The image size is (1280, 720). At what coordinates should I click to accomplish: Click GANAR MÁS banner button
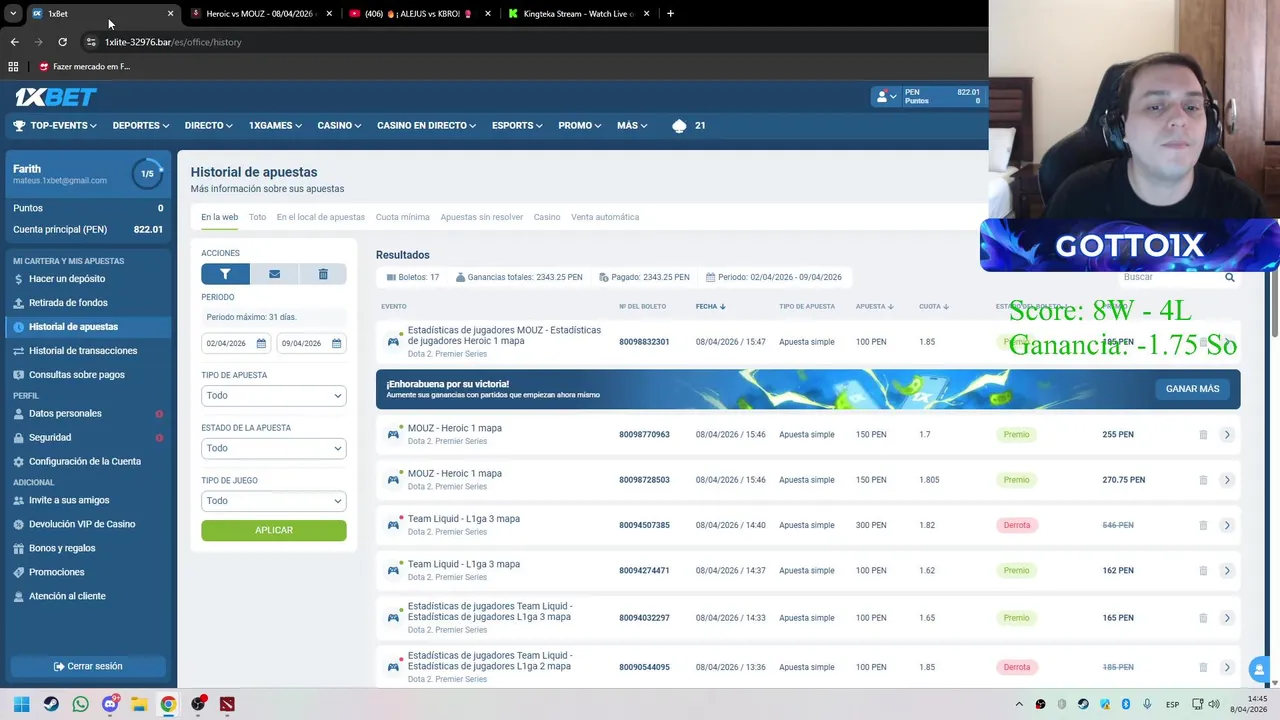[x=1192, y=389]
